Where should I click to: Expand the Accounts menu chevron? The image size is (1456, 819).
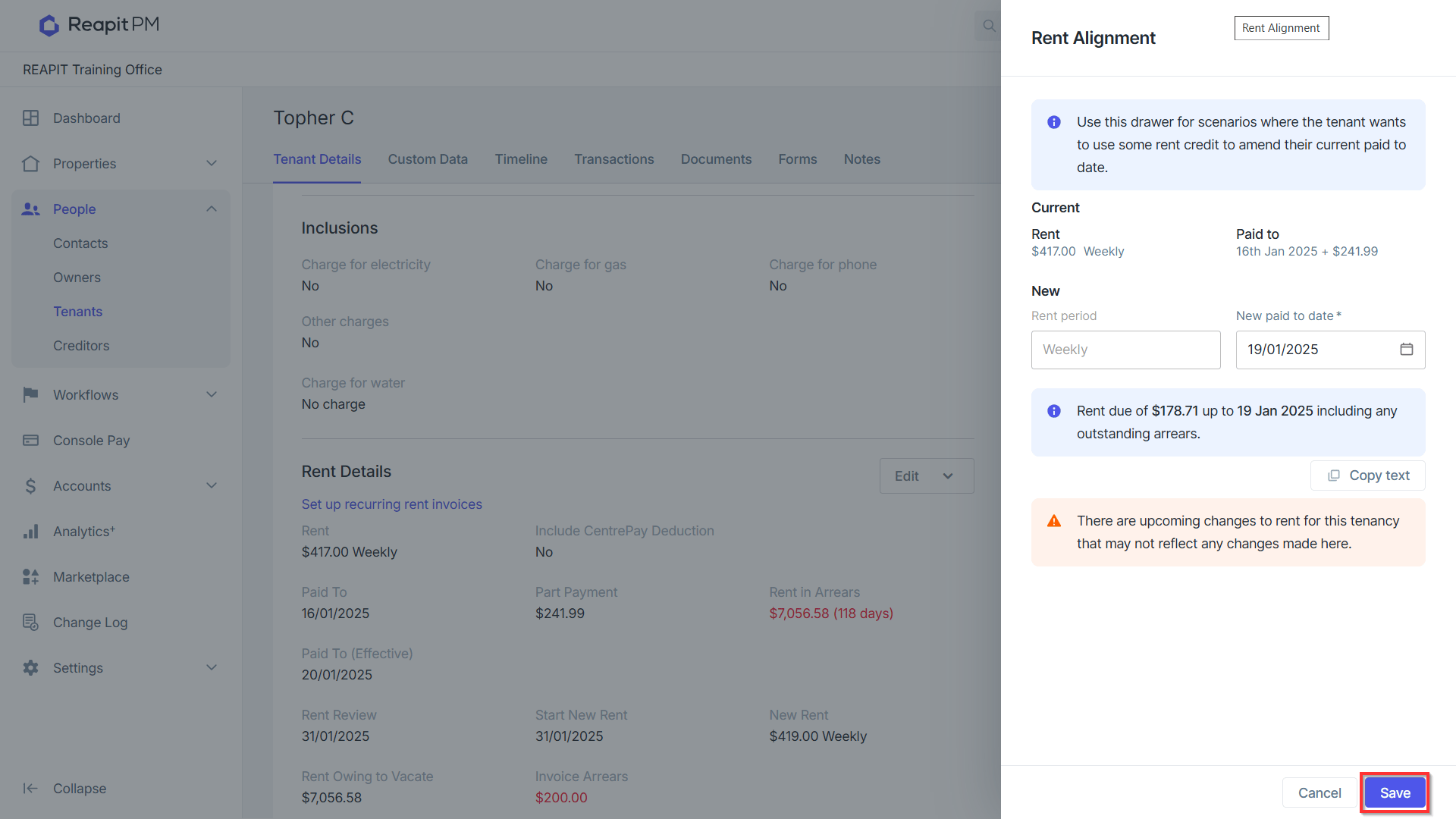(x=212, y=486)
